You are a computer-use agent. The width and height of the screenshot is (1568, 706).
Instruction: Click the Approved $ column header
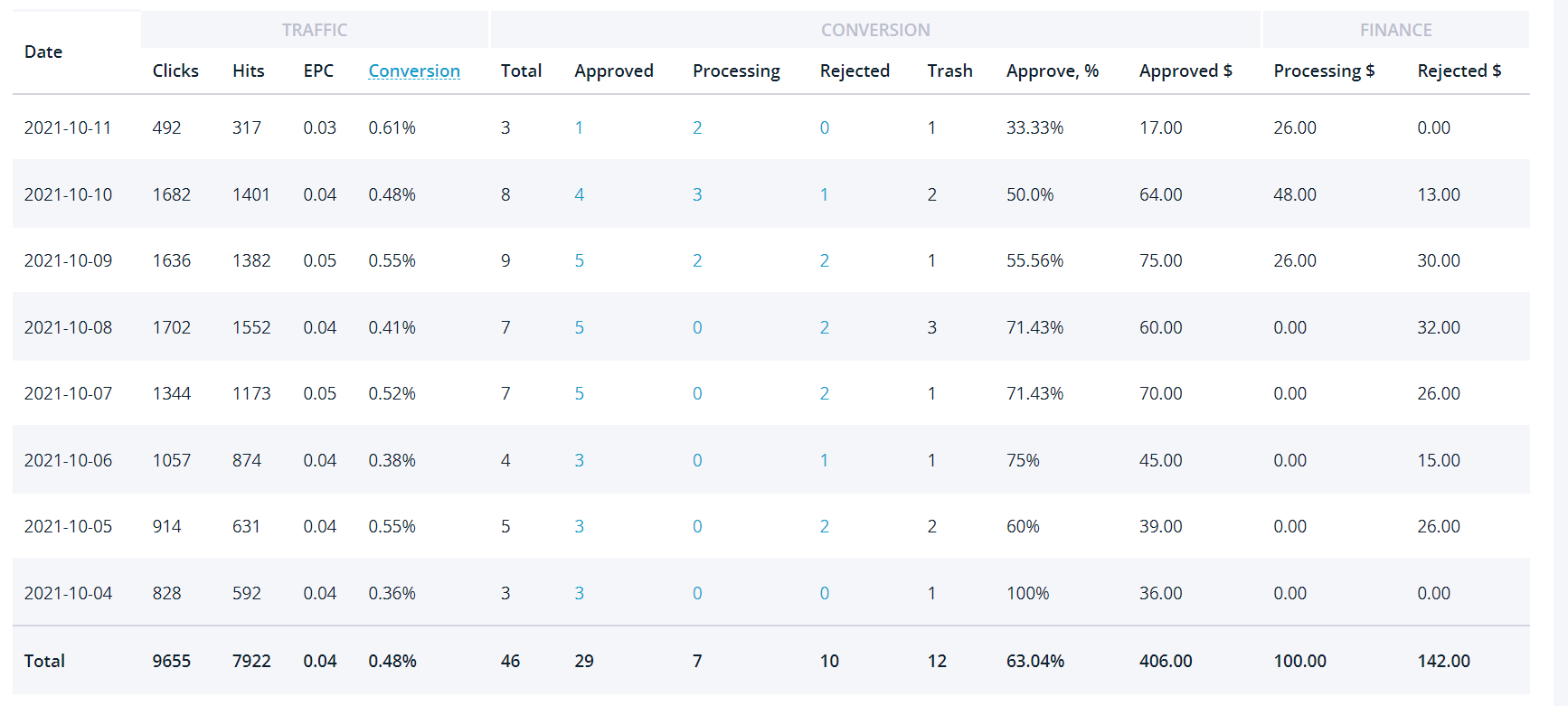pyautogui.click(x=1185, y=71)
